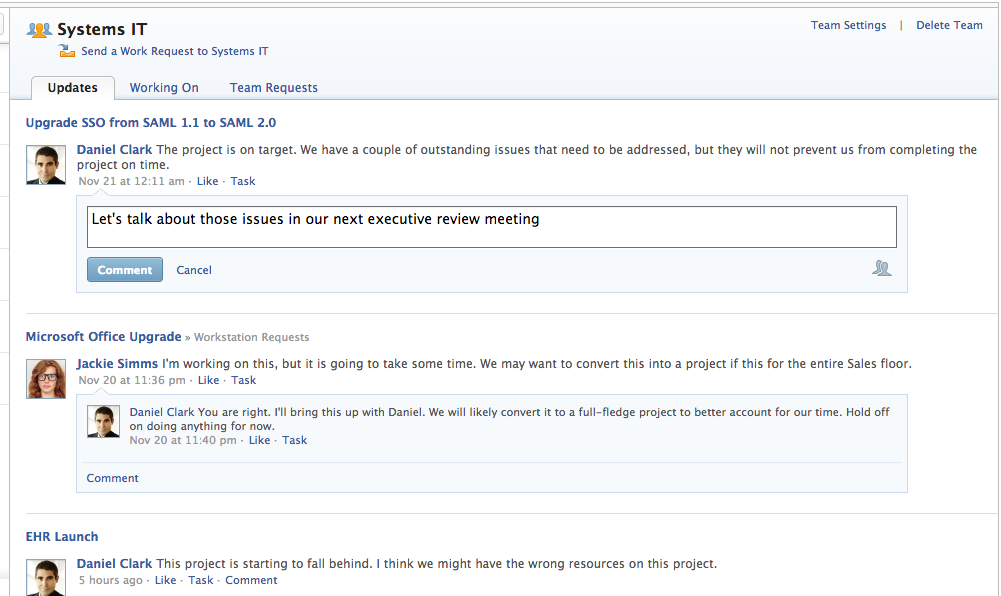Select the Updates tab
The image size is (1001, 596).
73,88
